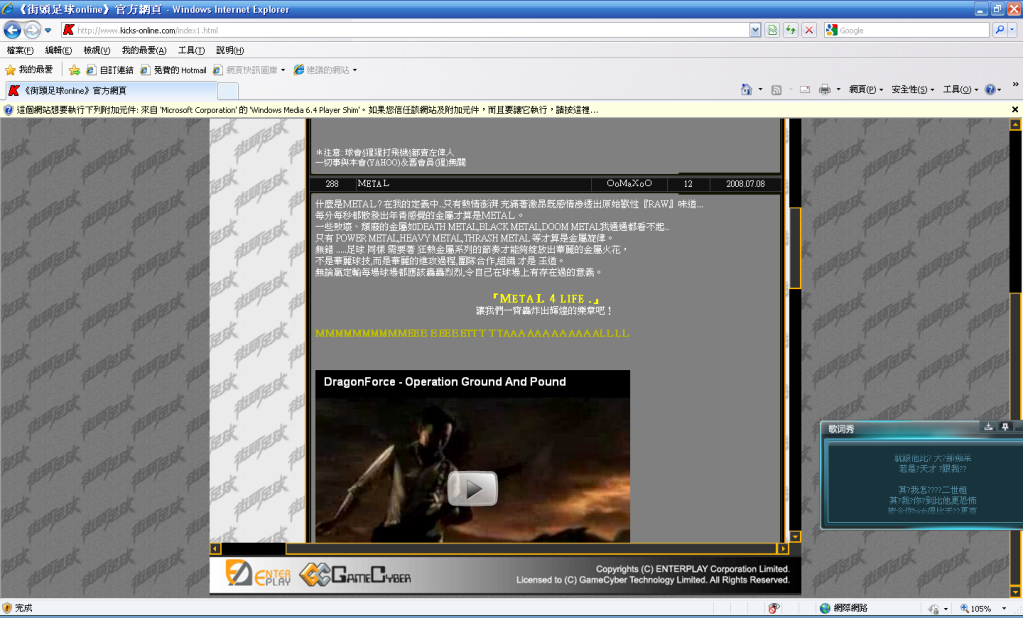Click the download icon on lyrics widget

[988, 427]
